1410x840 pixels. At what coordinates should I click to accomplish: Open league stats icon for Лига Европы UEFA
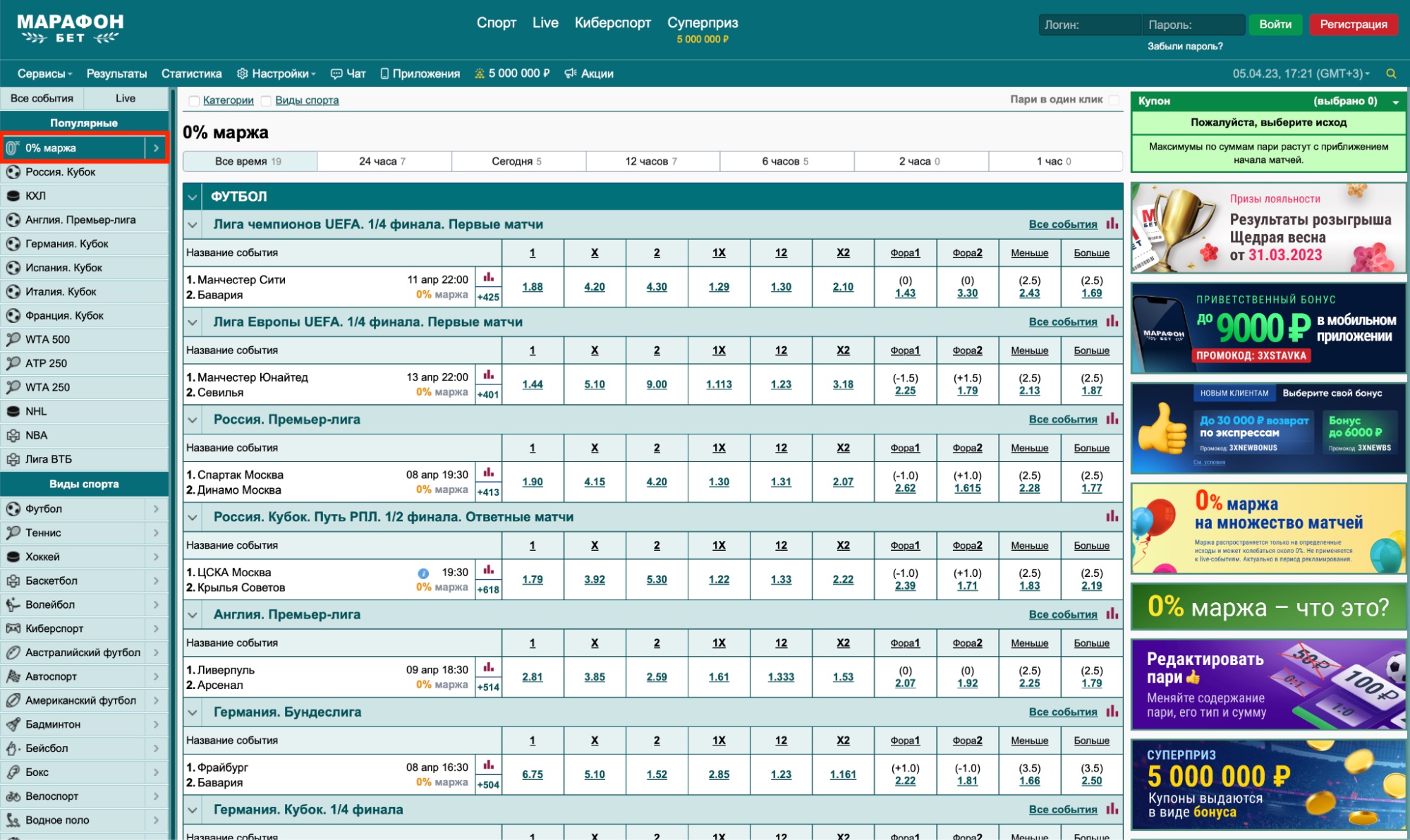(x=1112, y=321)
